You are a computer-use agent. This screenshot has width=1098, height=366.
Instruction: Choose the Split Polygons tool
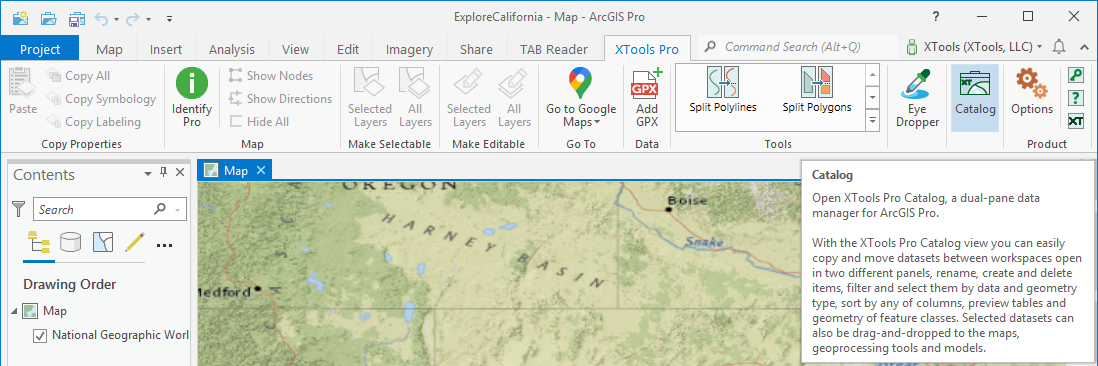point(816,90)
